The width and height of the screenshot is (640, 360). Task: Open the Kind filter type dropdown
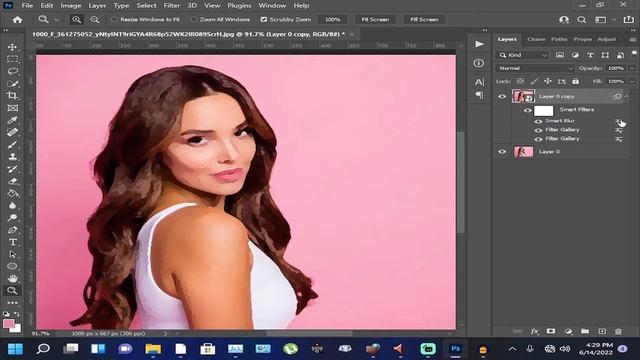tap(523, 55)
